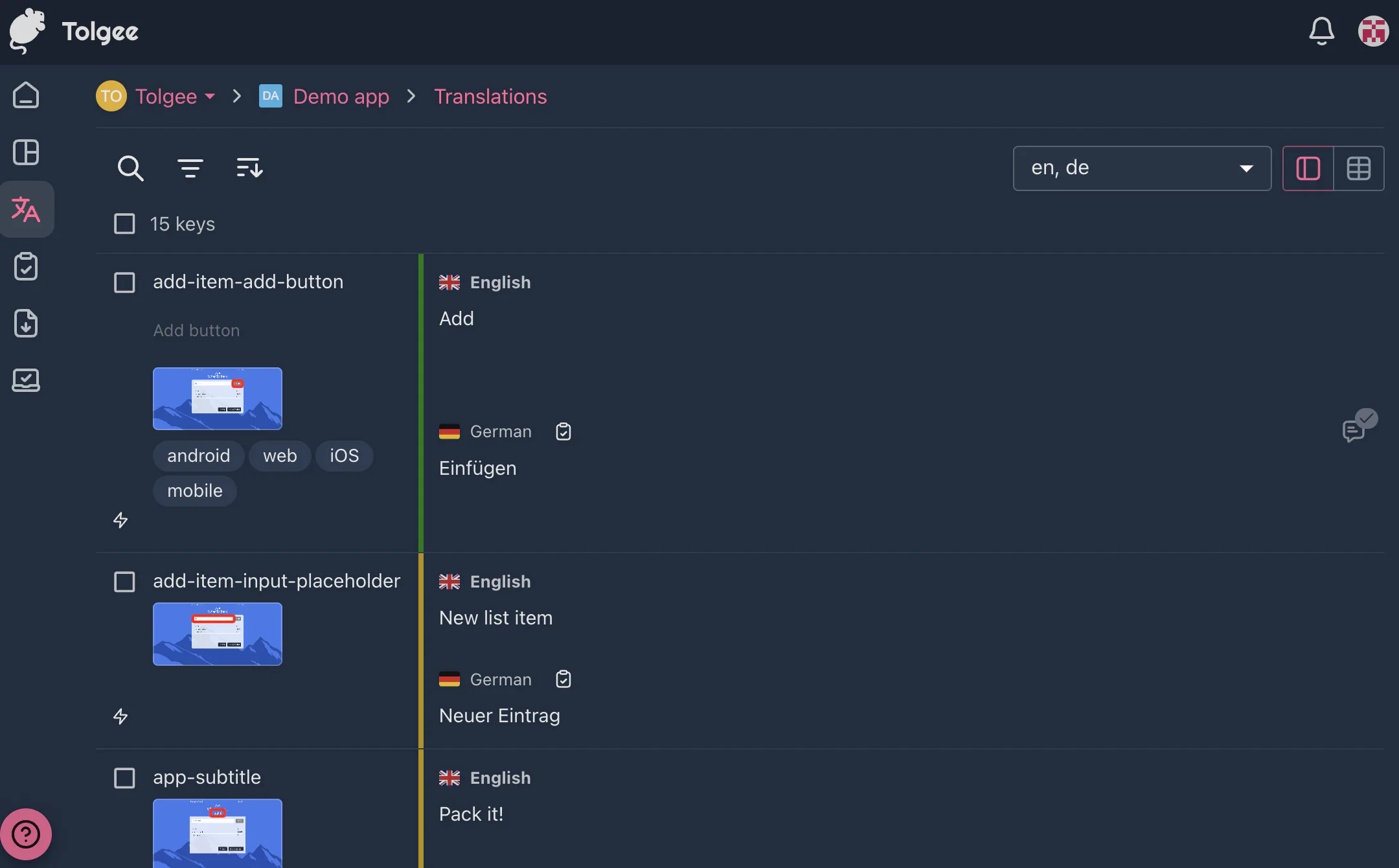
Task: Check the add-item-input-placeholder key
Action: (124, 582)
